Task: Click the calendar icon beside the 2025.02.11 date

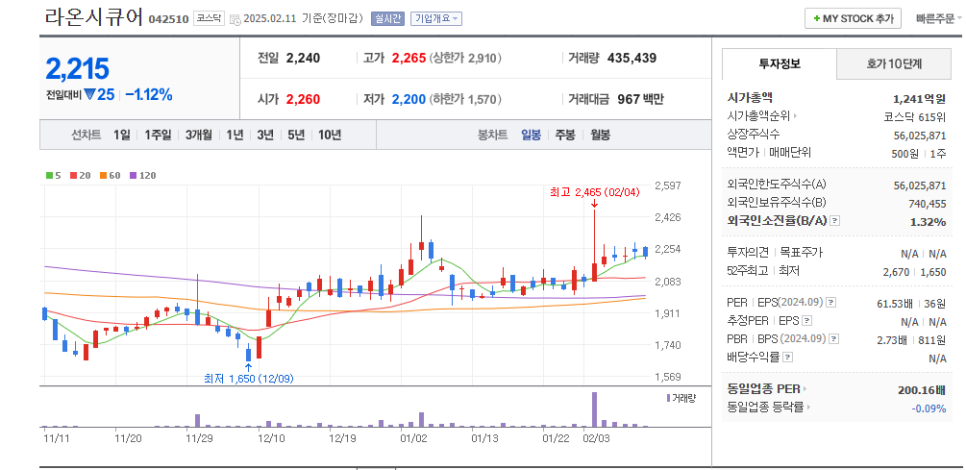Action: click(235, 19)
